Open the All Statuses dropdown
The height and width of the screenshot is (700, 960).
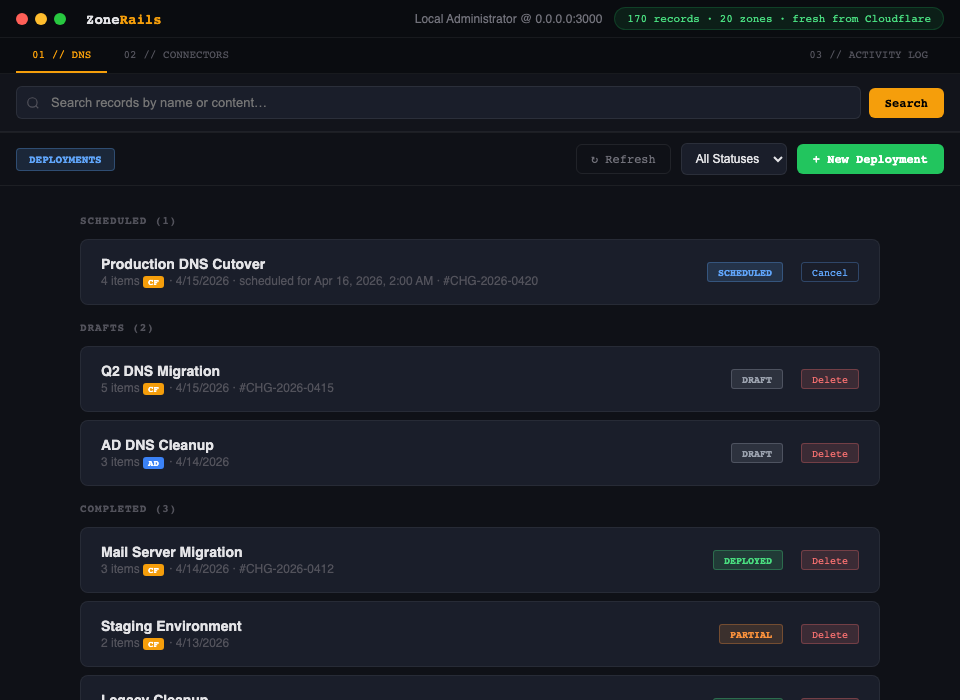(733, 159)
